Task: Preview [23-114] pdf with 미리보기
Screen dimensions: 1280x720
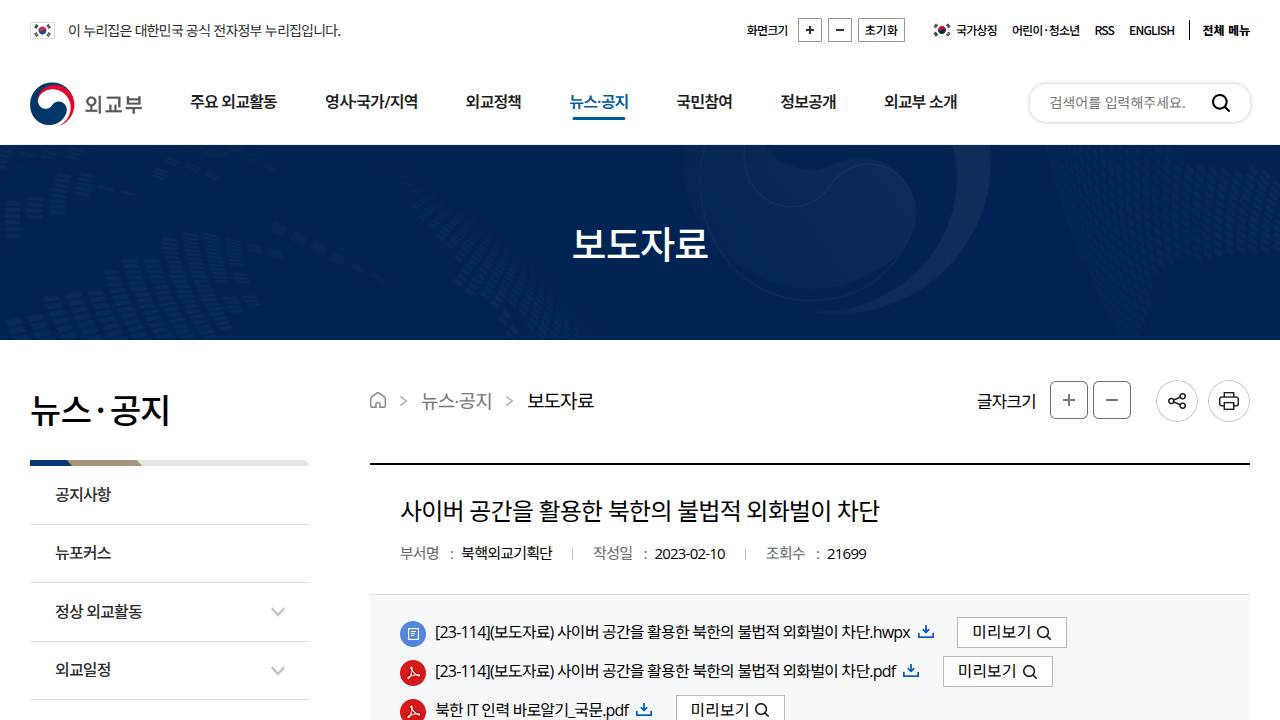Action: click(x=998, y=671)
